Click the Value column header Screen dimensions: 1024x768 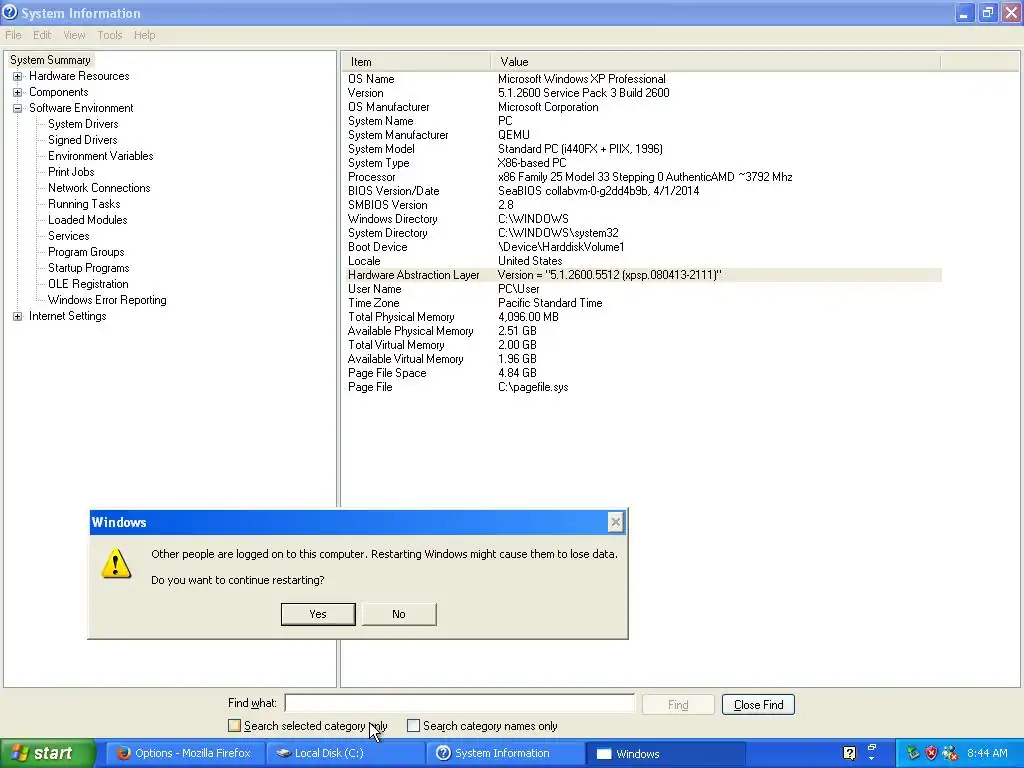coord(716,62)
